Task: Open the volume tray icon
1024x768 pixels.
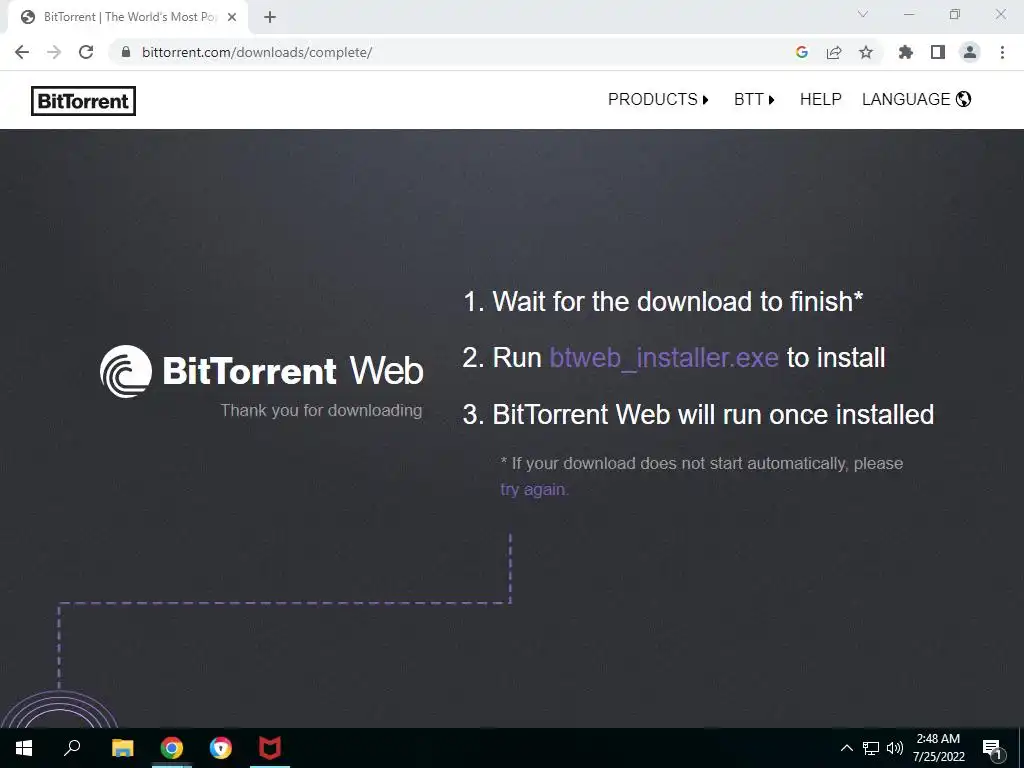Action: [895, 748]
